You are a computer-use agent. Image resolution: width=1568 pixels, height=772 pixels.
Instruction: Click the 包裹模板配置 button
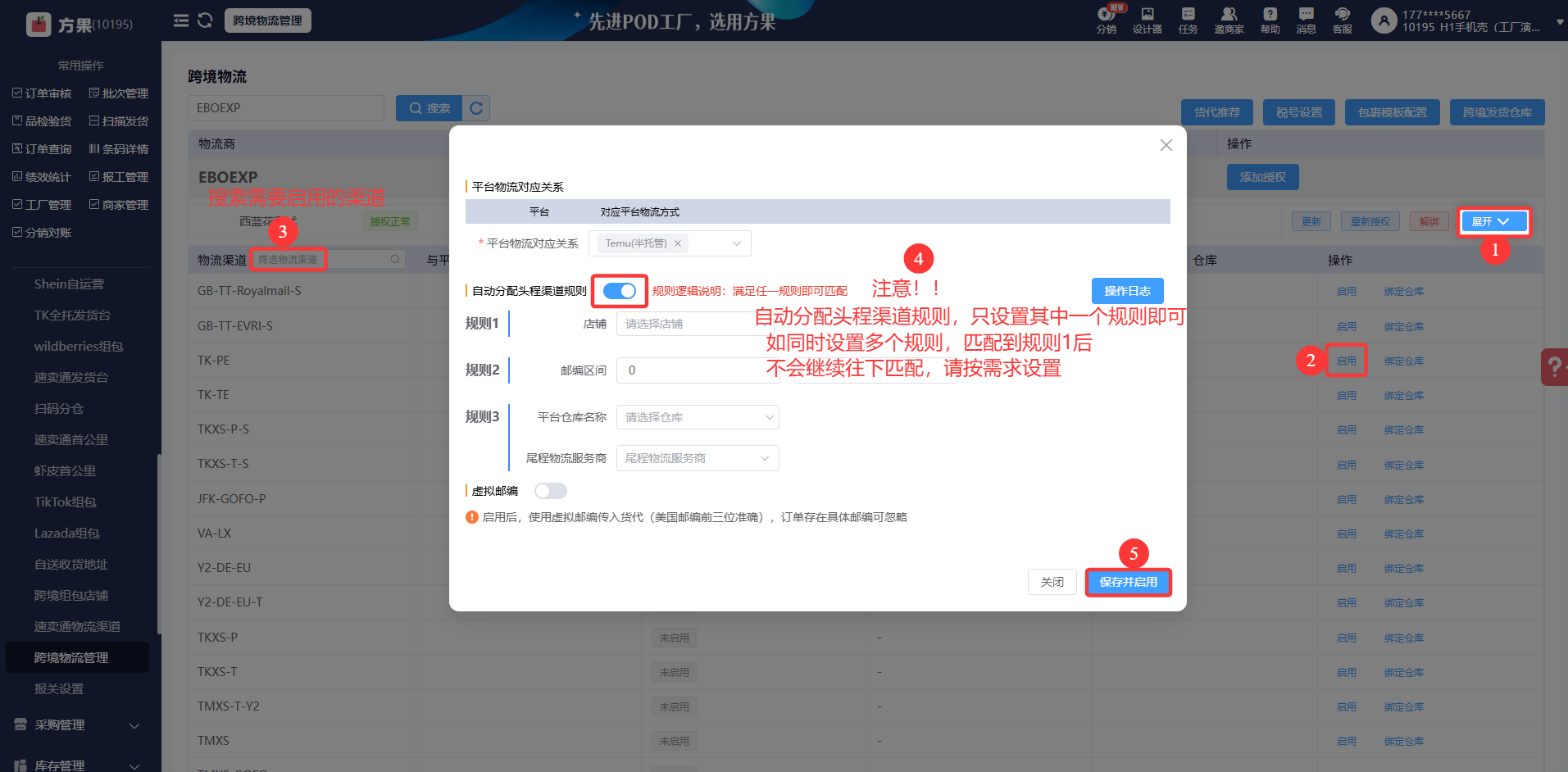pos(1393,112)
